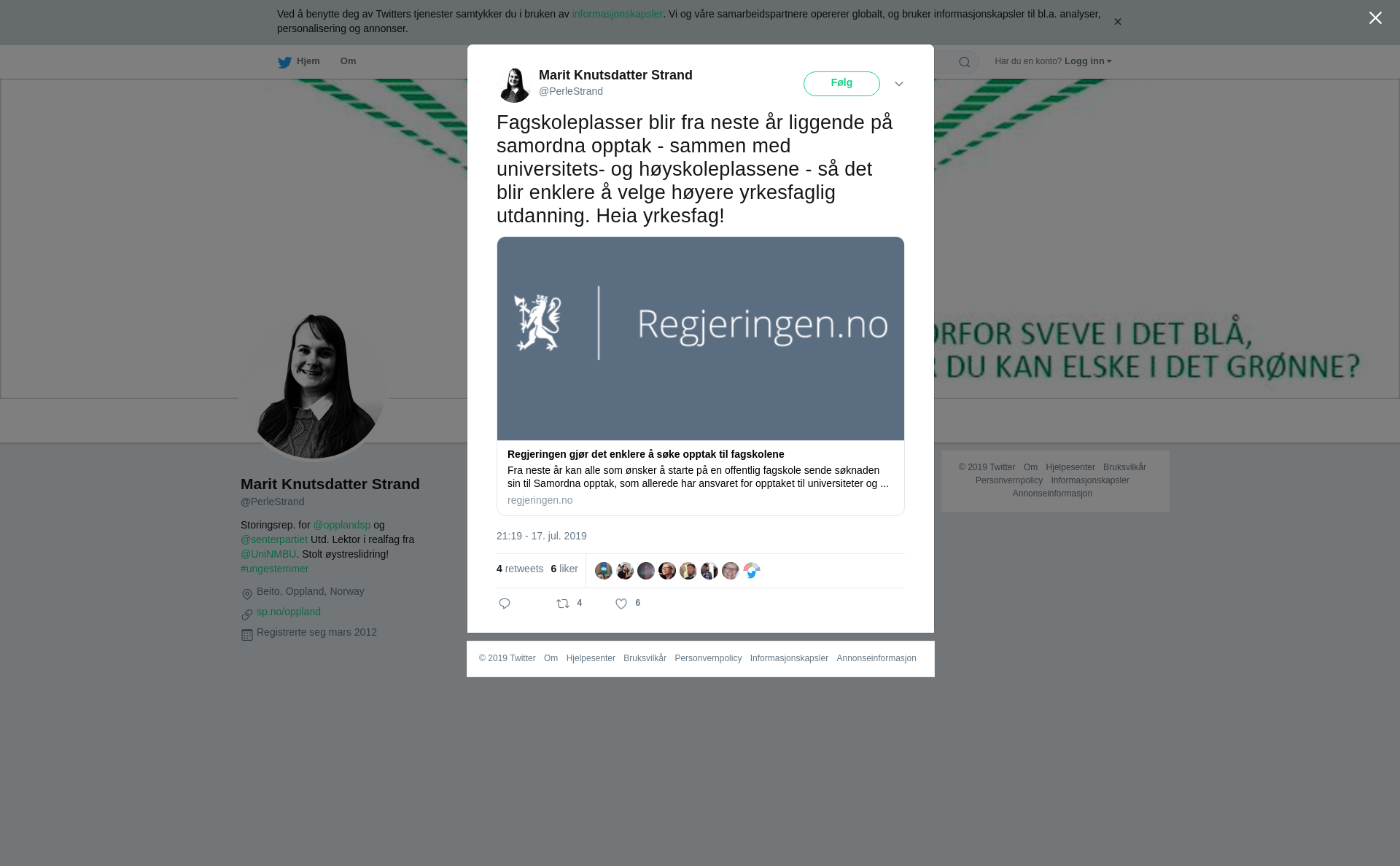
Task: Click the Twitter-bird avatar among likers
Action: [x=752, y=571]
